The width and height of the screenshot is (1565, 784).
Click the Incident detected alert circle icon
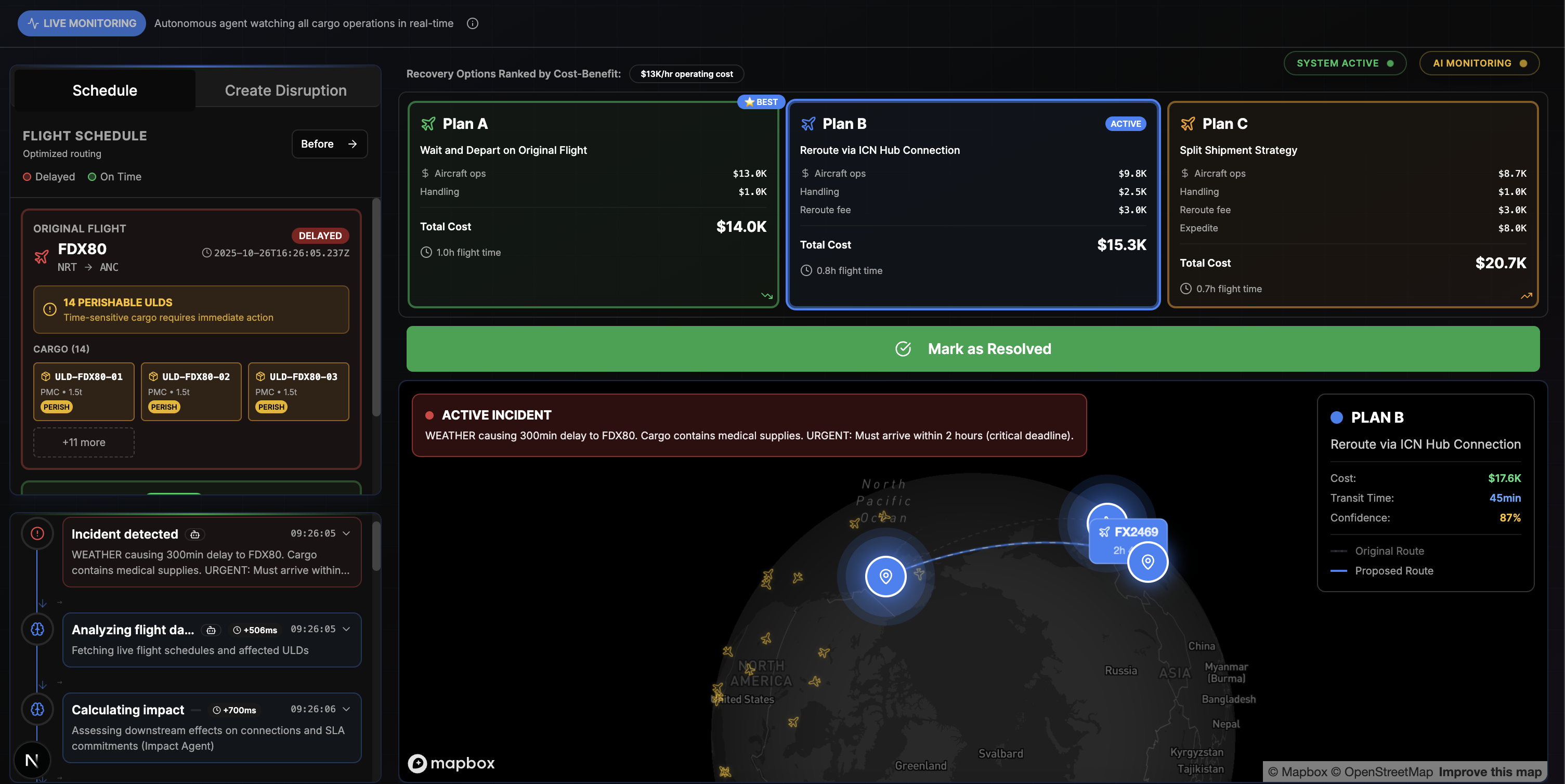(x=37, y=533)
